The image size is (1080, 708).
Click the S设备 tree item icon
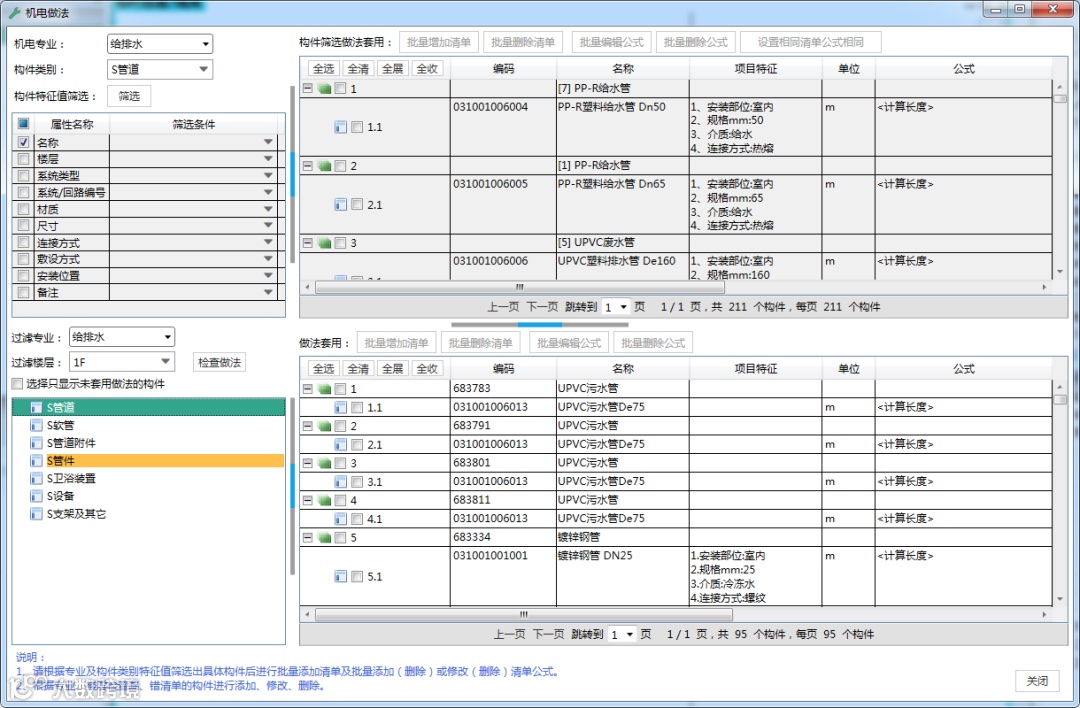[x=36, y=496]
